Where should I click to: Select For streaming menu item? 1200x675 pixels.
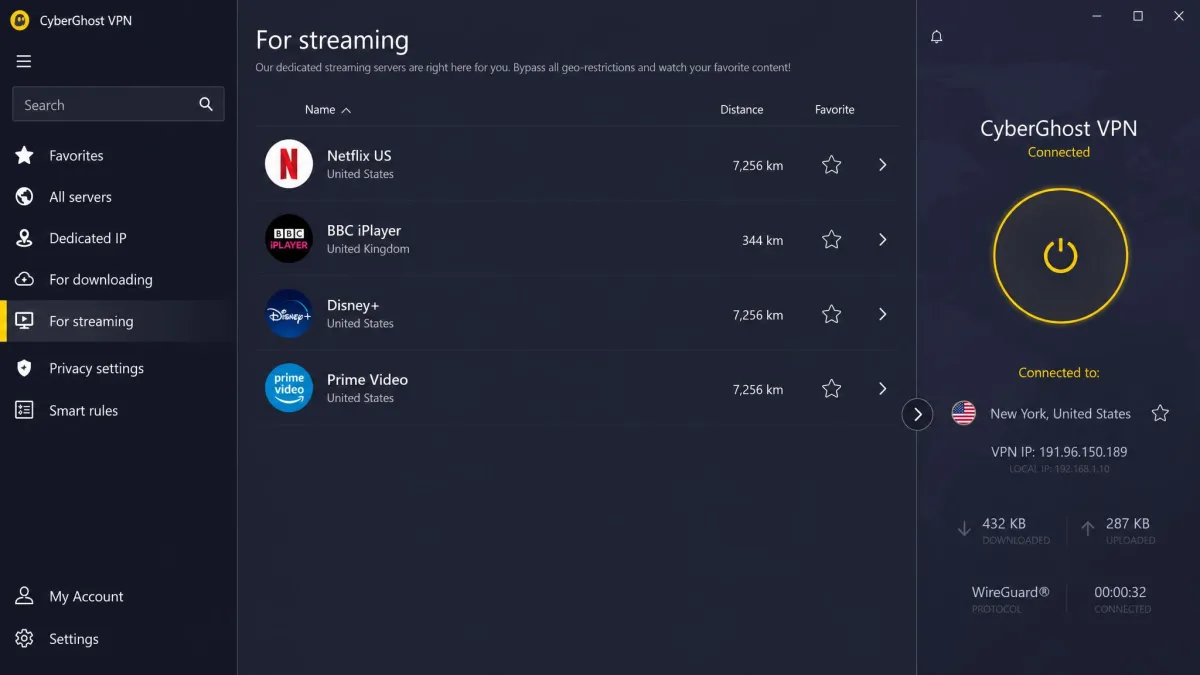(x=91, y=321)
